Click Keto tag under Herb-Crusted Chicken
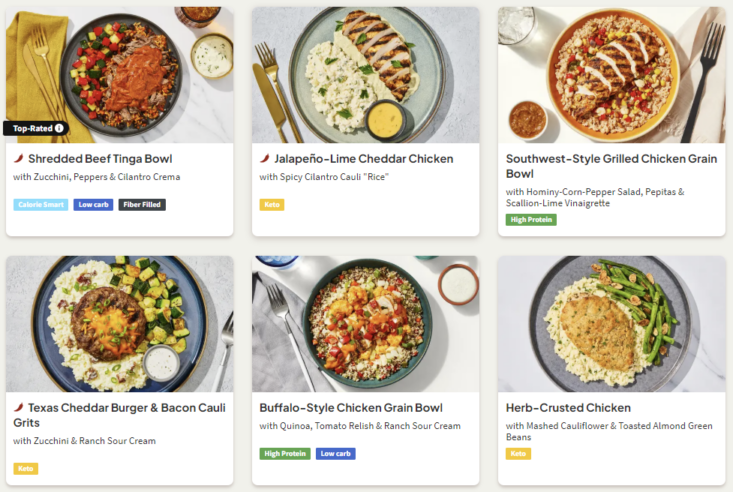 [x=518, y=453]
